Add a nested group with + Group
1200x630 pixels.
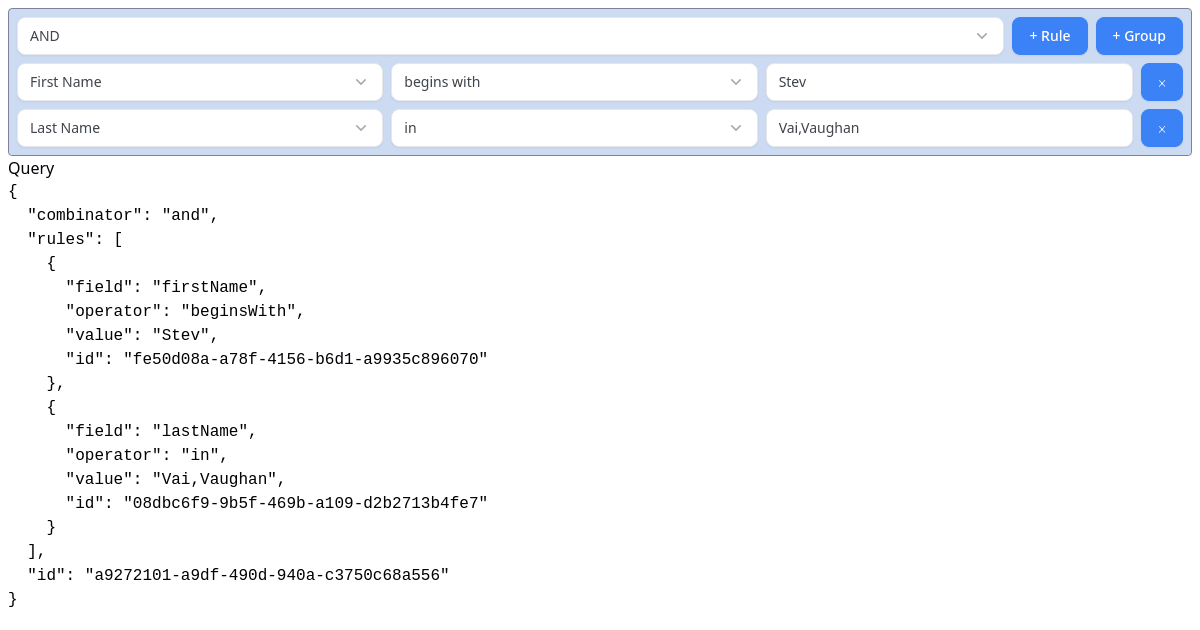pos(1139,35)
